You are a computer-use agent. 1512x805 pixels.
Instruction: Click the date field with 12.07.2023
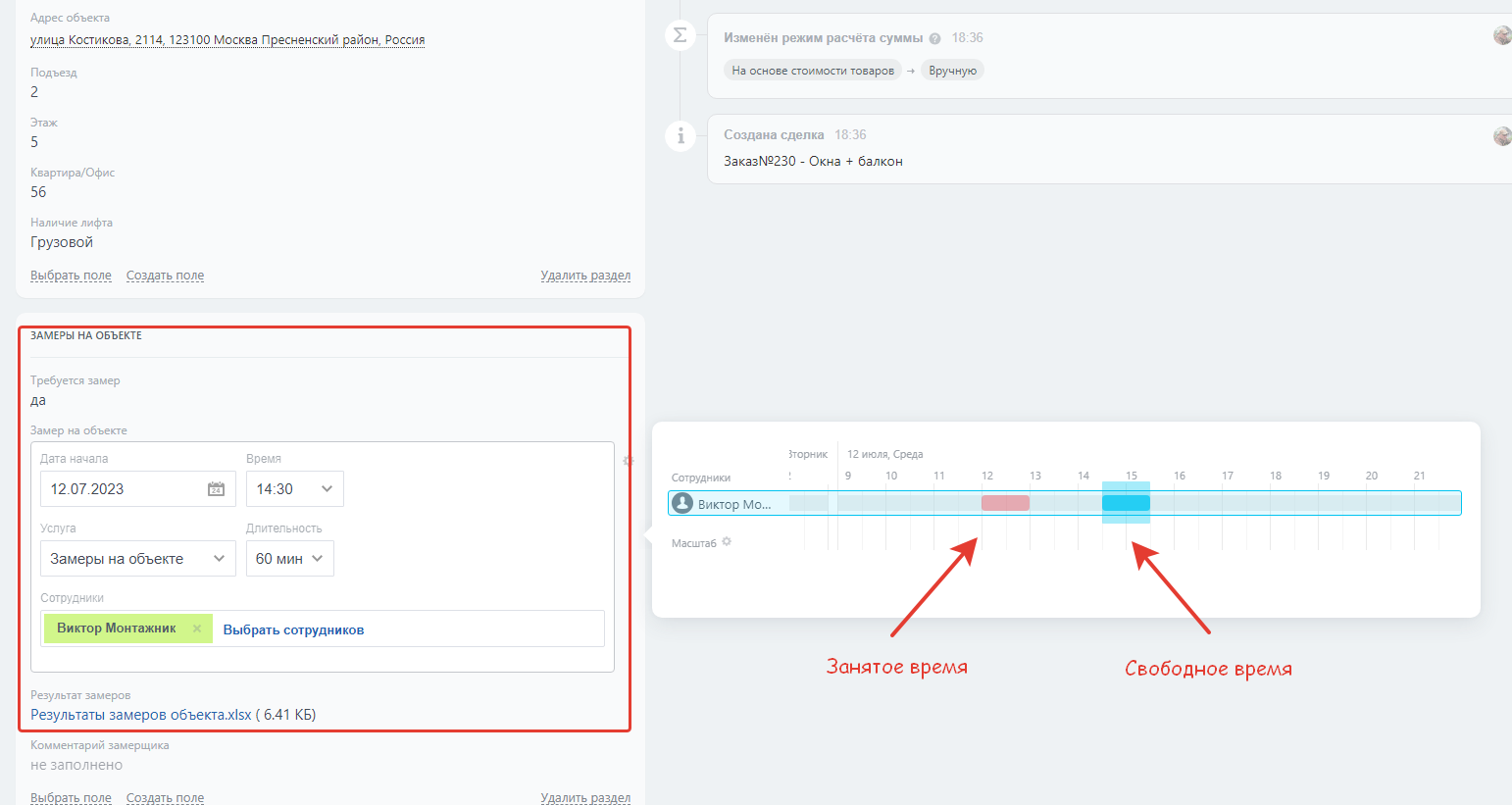click(x=138, y=489)
